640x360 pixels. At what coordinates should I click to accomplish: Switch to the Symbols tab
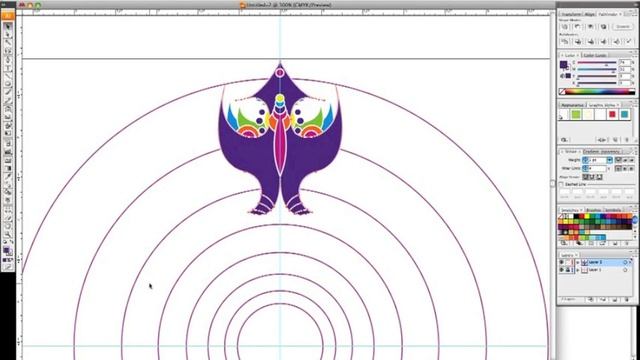click(612, 210)
